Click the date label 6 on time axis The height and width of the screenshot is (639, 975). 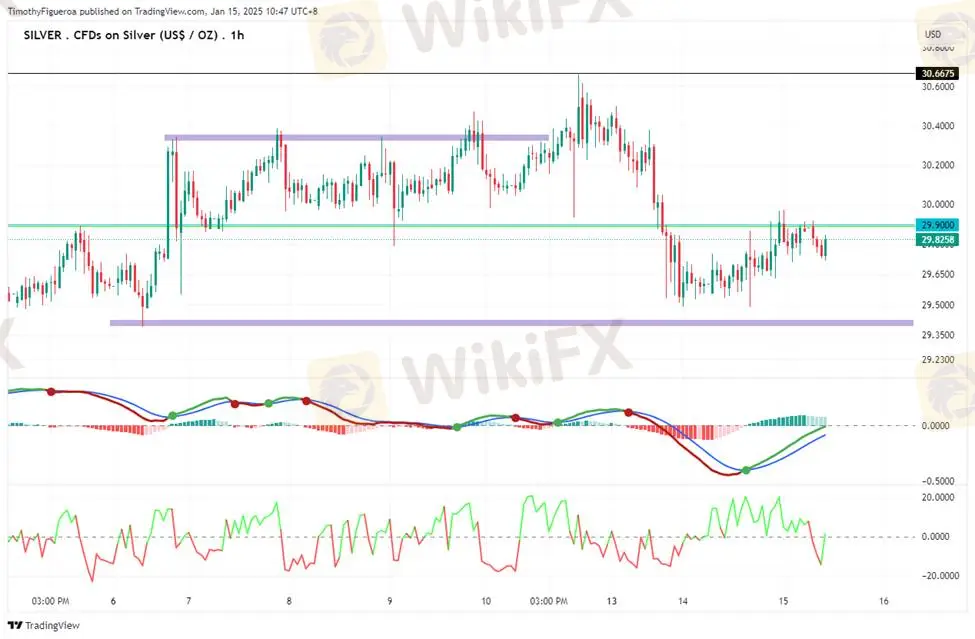113,601
